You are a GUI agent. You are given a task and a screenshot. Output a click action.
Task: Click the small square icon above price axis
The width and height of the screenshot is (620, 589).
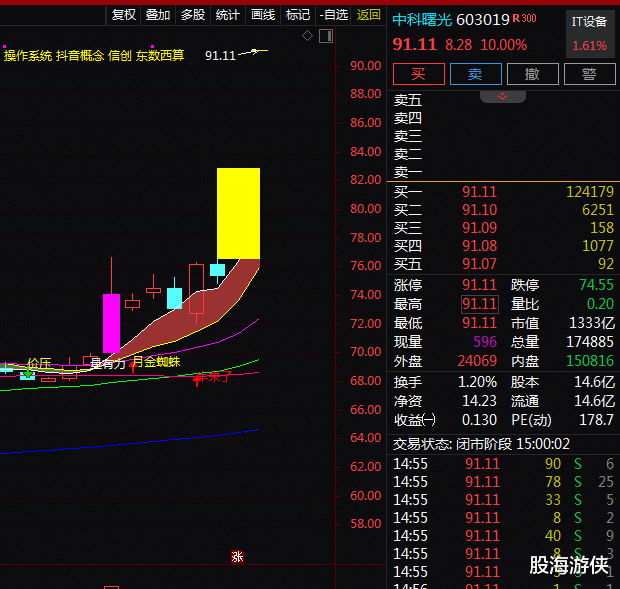pos(327,36)
